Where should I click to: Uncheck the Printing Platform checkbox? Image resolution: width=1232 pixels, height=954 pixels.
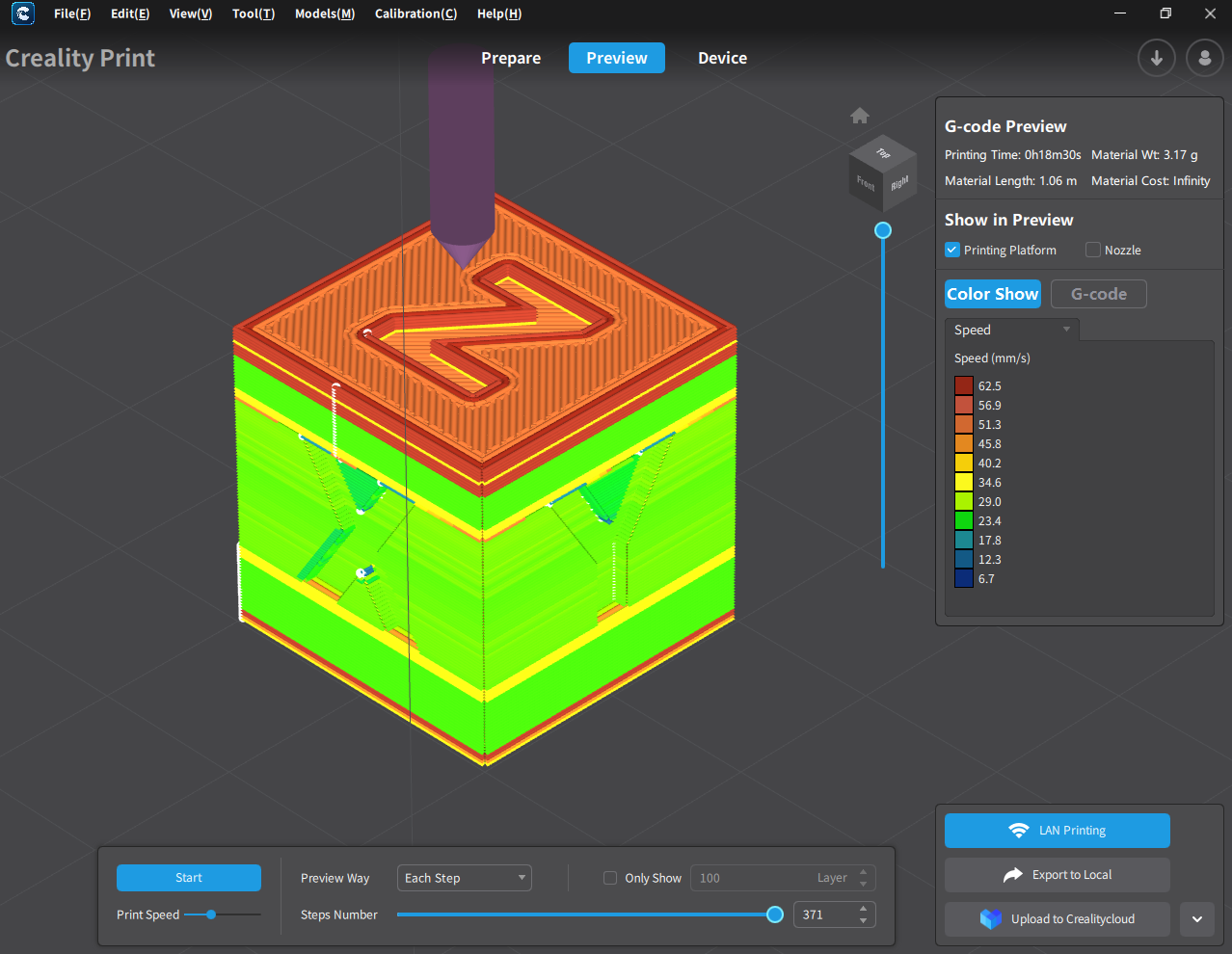click(x=952, y=250)
